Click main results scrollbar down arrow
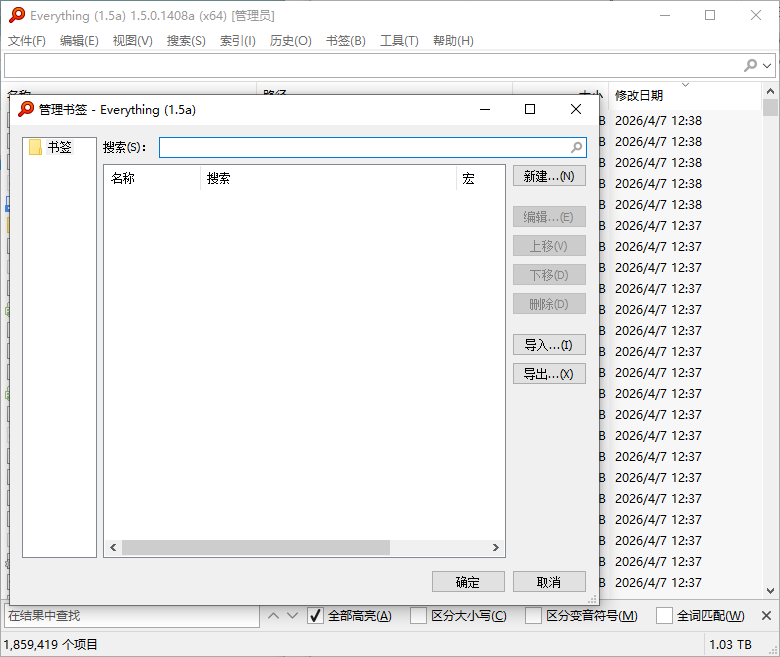The image size is (780, 657). click(x=770, y=591)
